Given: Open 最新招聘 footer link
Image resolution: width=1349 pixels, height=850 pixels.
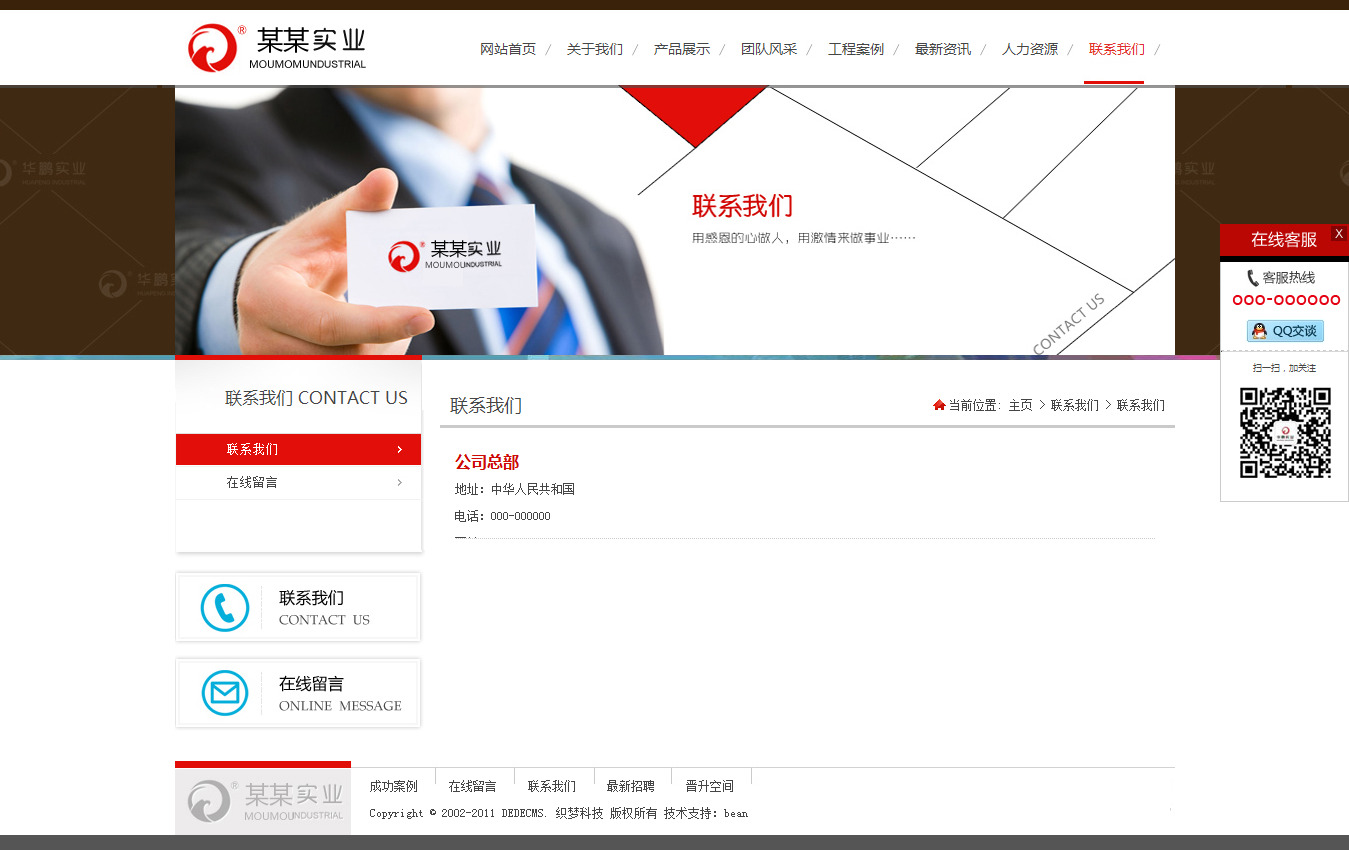Looking at the screenshot, I should (x=630, y=786).
